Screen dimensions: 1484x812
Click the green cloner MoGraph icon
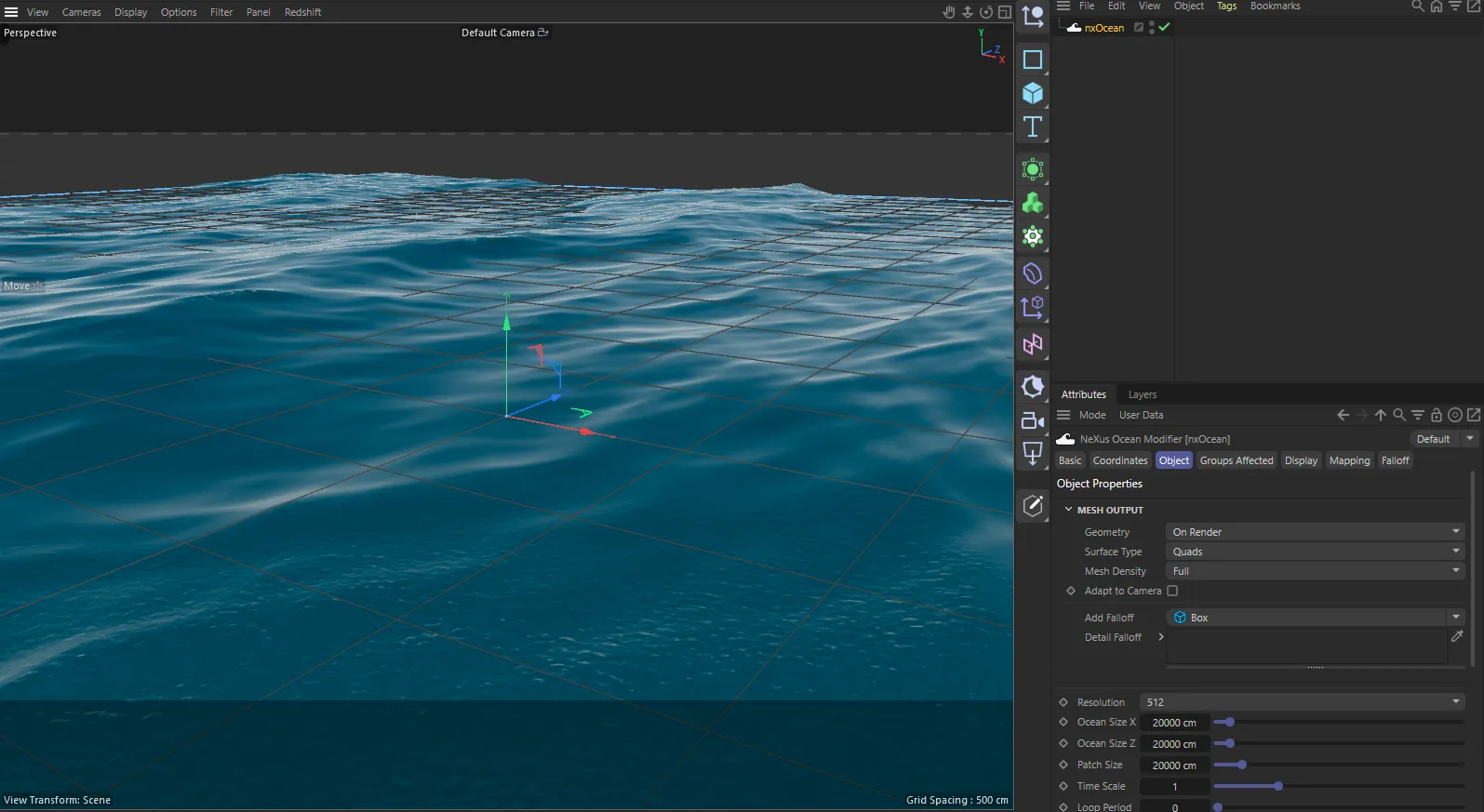click(1033, 203)
